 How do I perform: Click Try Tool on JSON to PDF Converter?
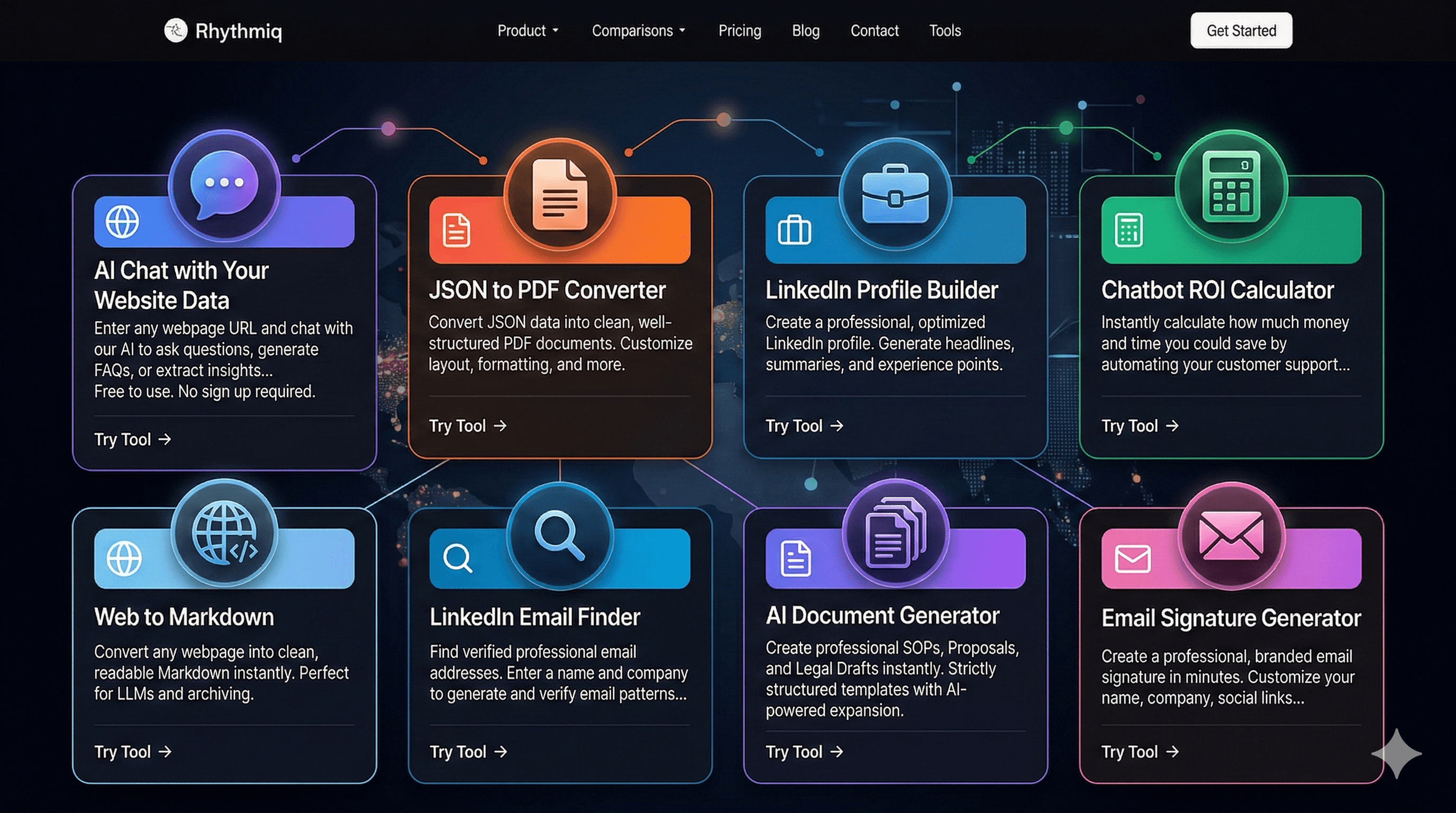coord(467,426)
